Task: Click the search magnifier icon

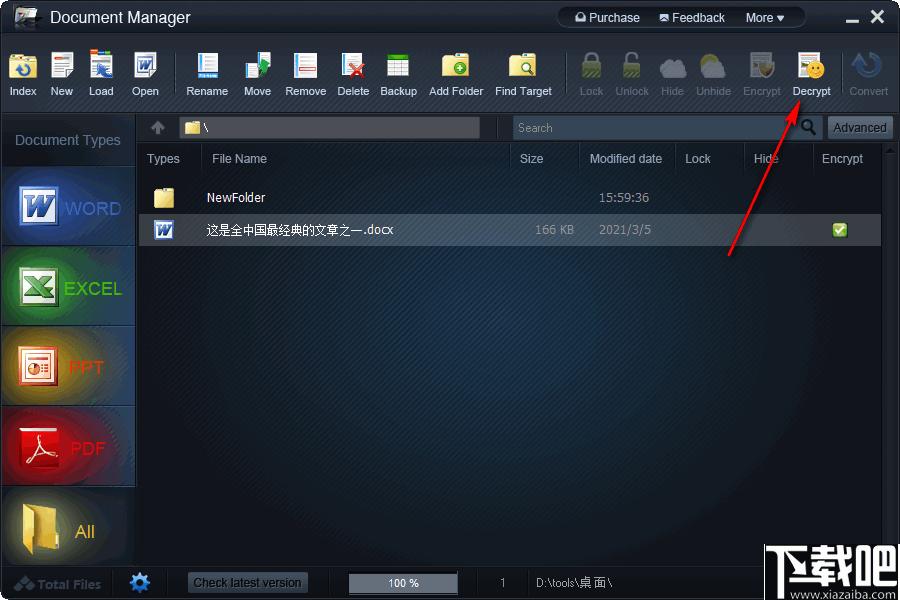Action: [808, 127]
